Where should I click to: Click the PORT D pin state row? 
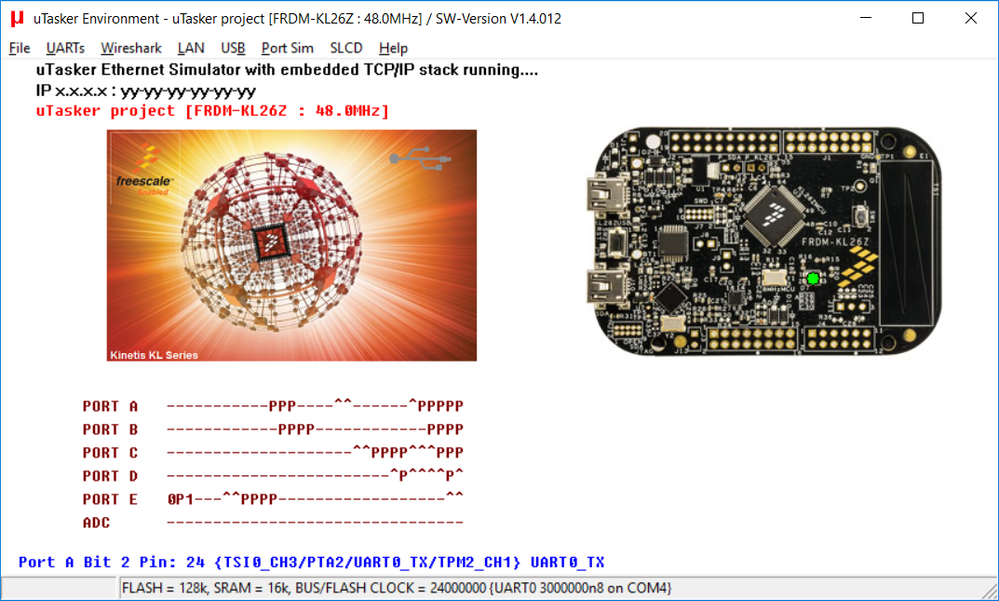[315, 475]
